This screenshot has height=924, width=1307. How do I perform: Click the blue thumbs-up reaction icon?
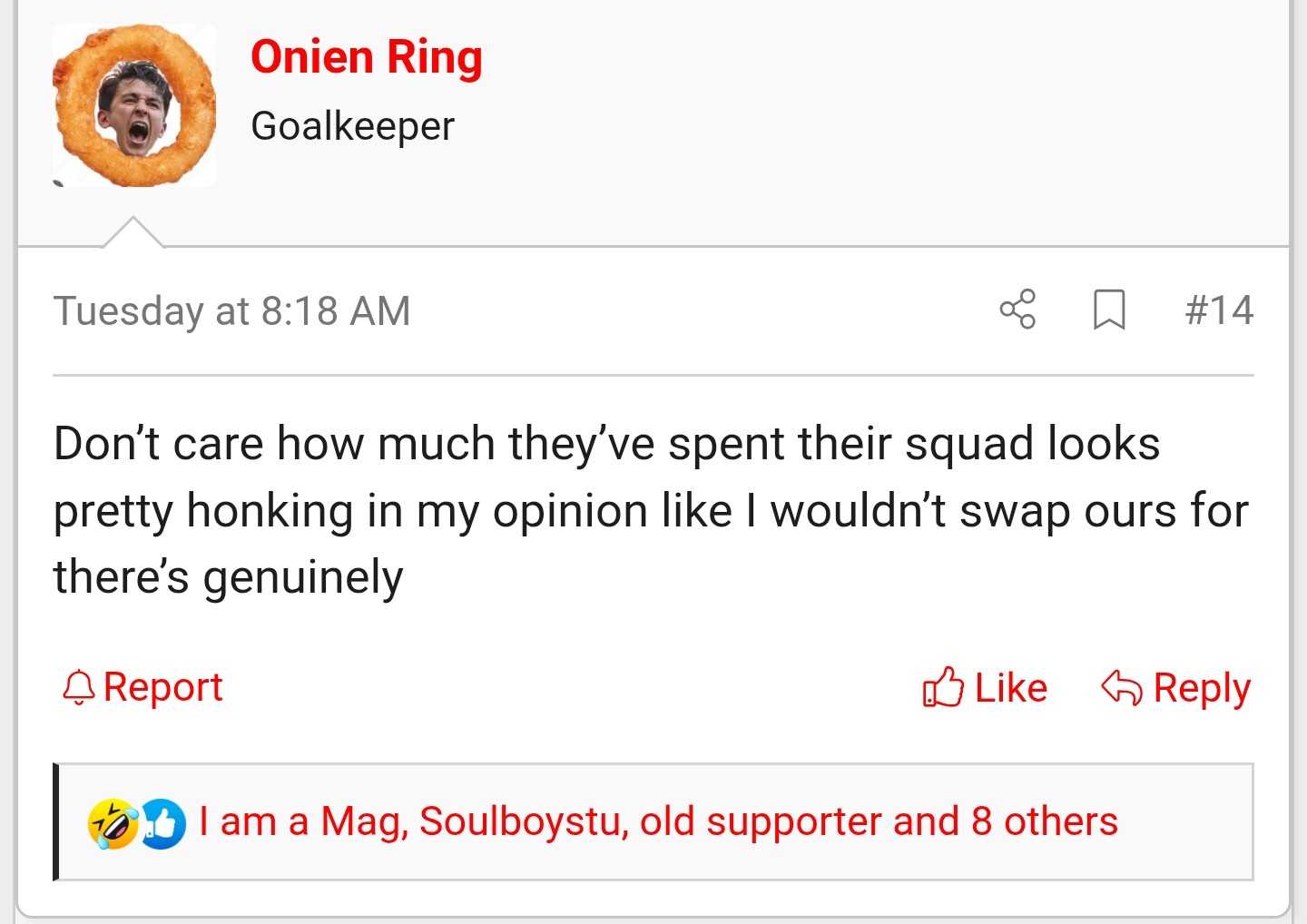point(163,823)
